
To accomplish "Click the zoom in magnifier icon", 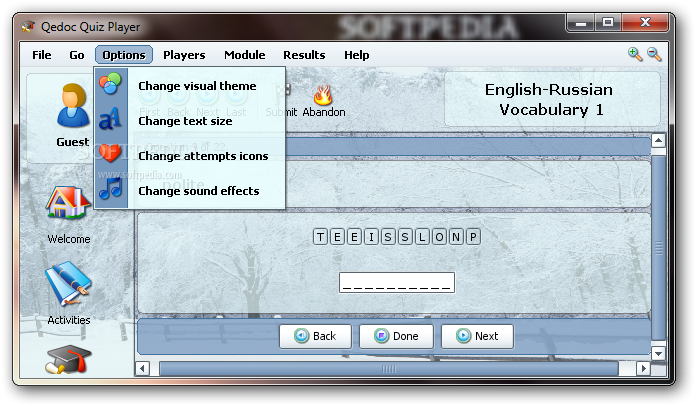I will [635, 55].
